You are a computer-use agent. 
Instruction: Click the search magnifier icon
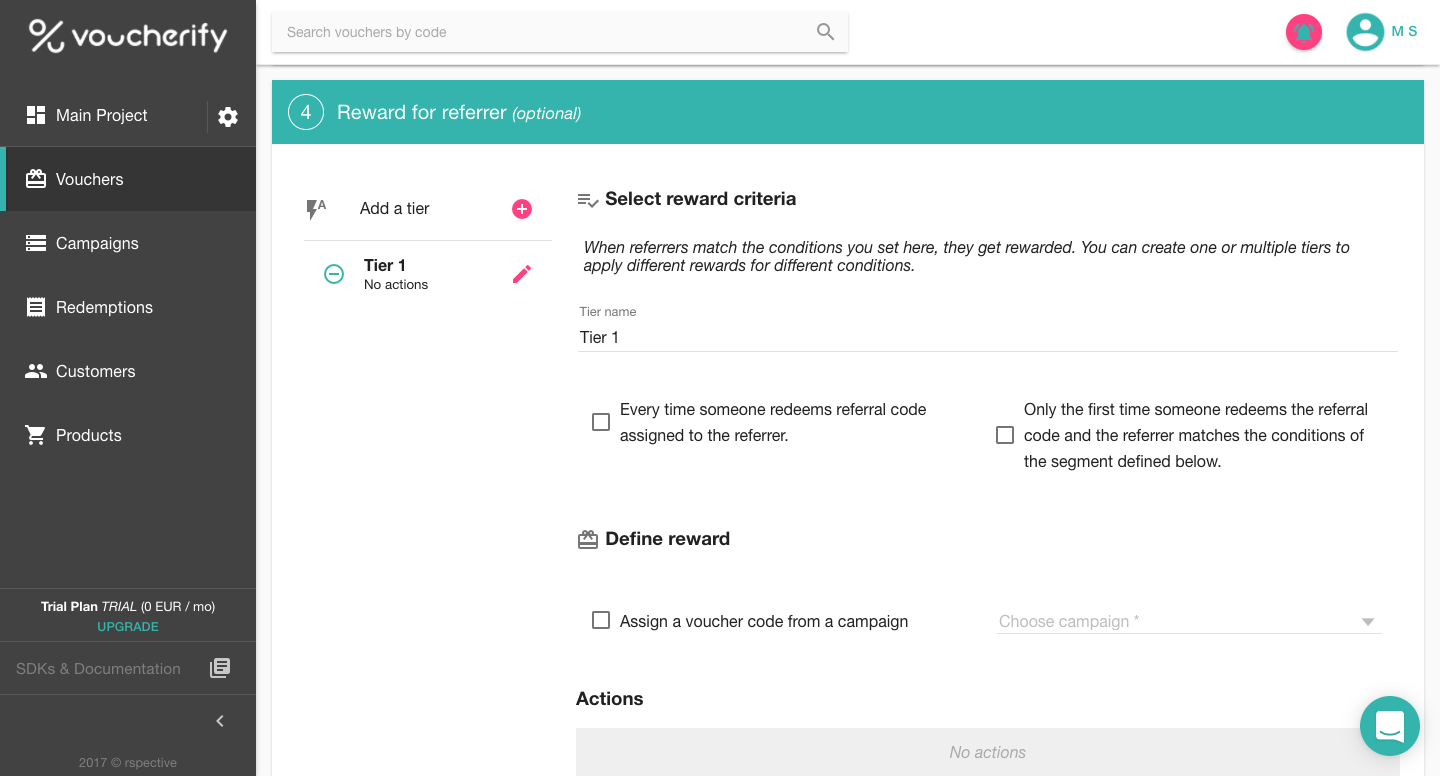825,32
